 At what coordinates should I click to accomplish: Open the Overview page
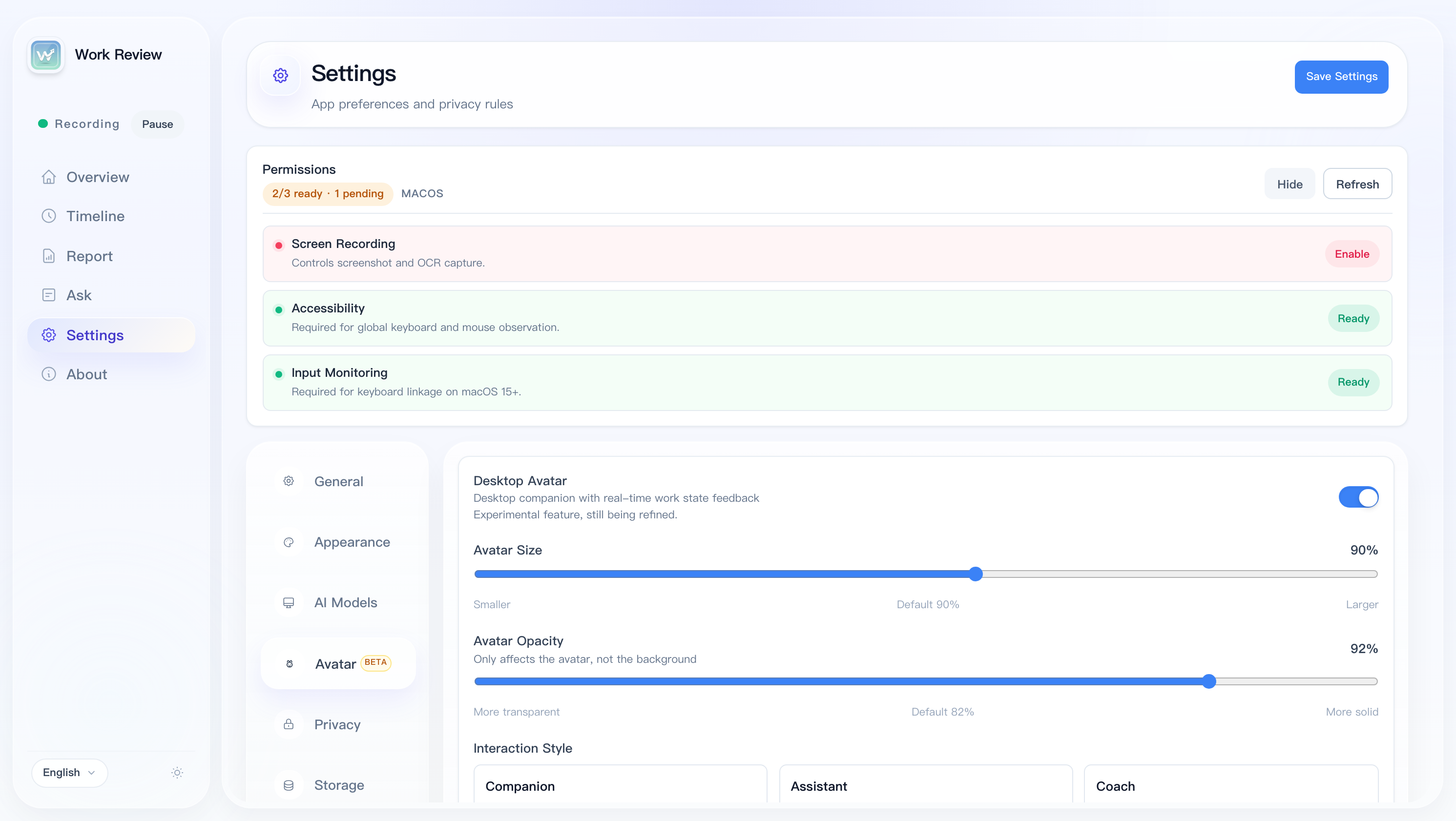[x=111, y=177]
